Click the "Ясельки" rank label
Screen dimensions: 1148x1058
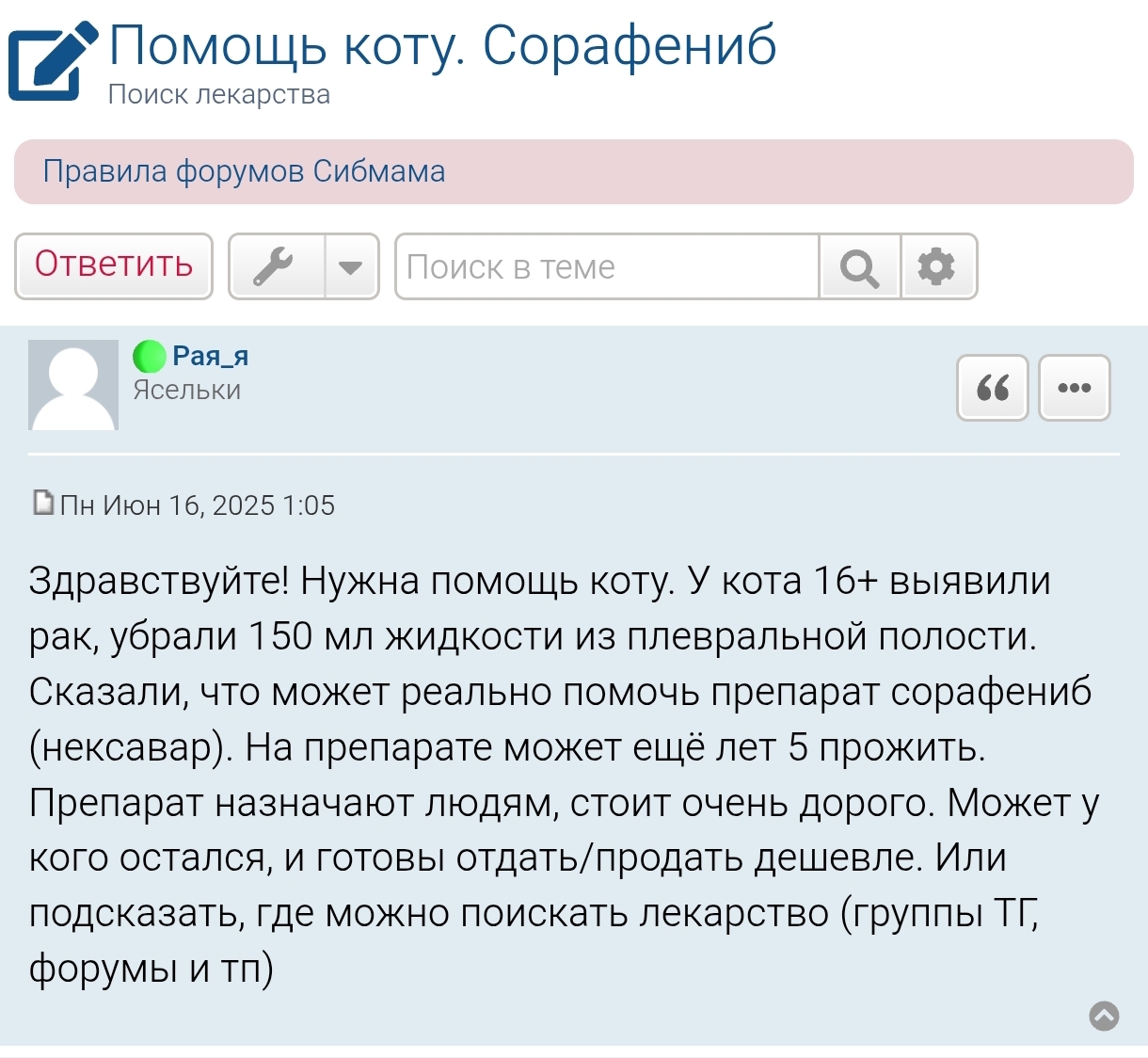point(186,390)
